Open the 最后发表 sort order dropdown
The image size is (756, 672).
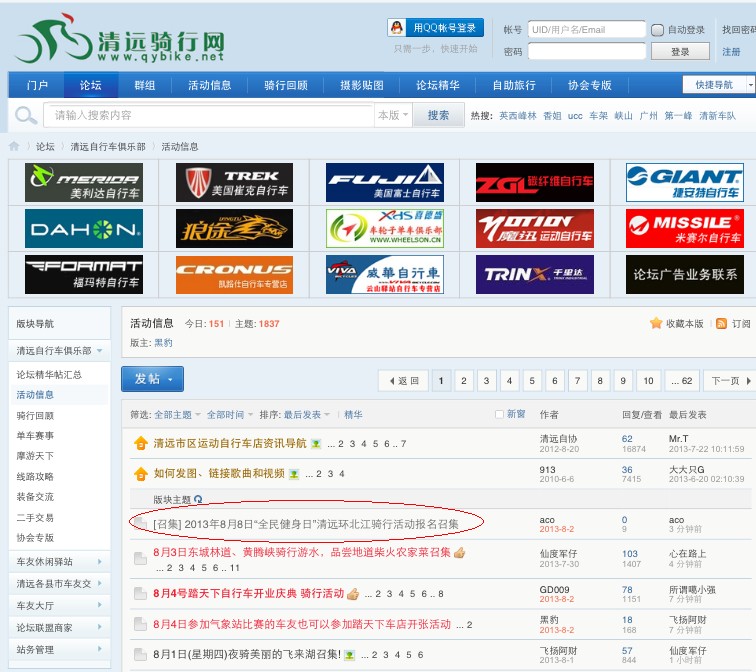pos(308,414)
